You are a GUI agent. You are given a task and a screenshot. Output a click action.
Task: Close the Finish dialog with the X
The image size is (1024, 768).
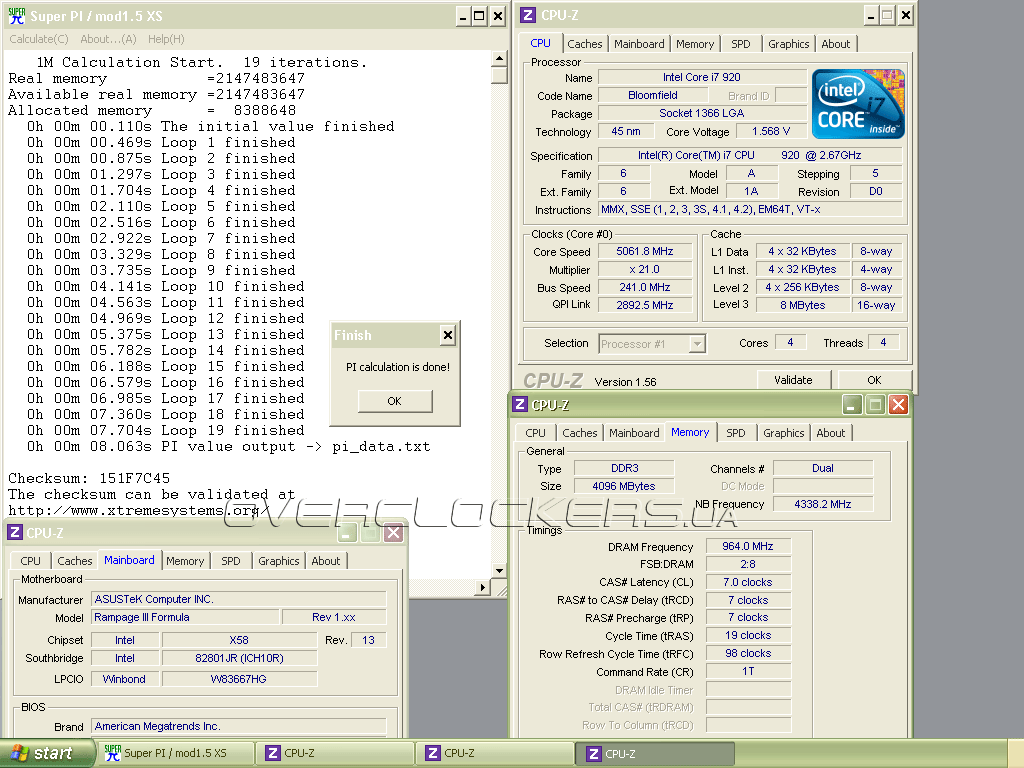(x=447, y=335)
